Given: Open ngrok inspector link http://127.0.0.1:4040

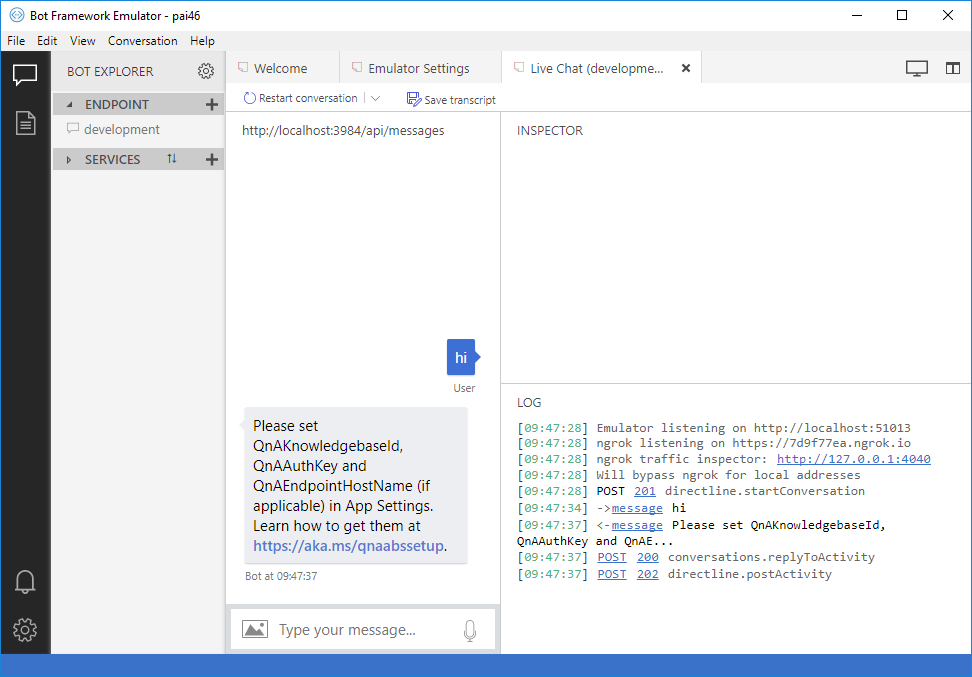Looking at the screenshot, I should pyautogui.click(x=854, y=459).
